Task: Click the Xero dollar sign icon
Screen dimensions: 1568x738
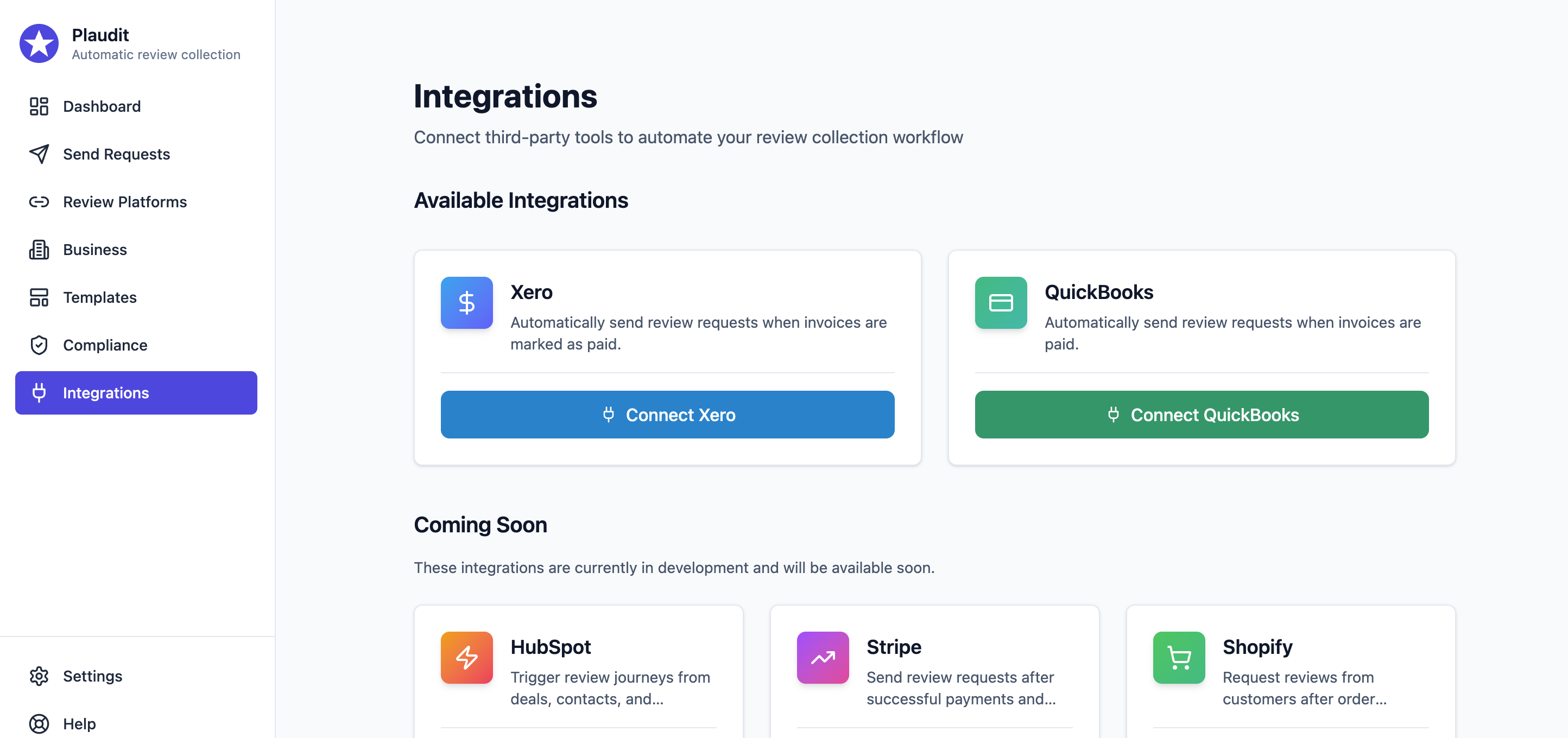Action: pos(466,302)
